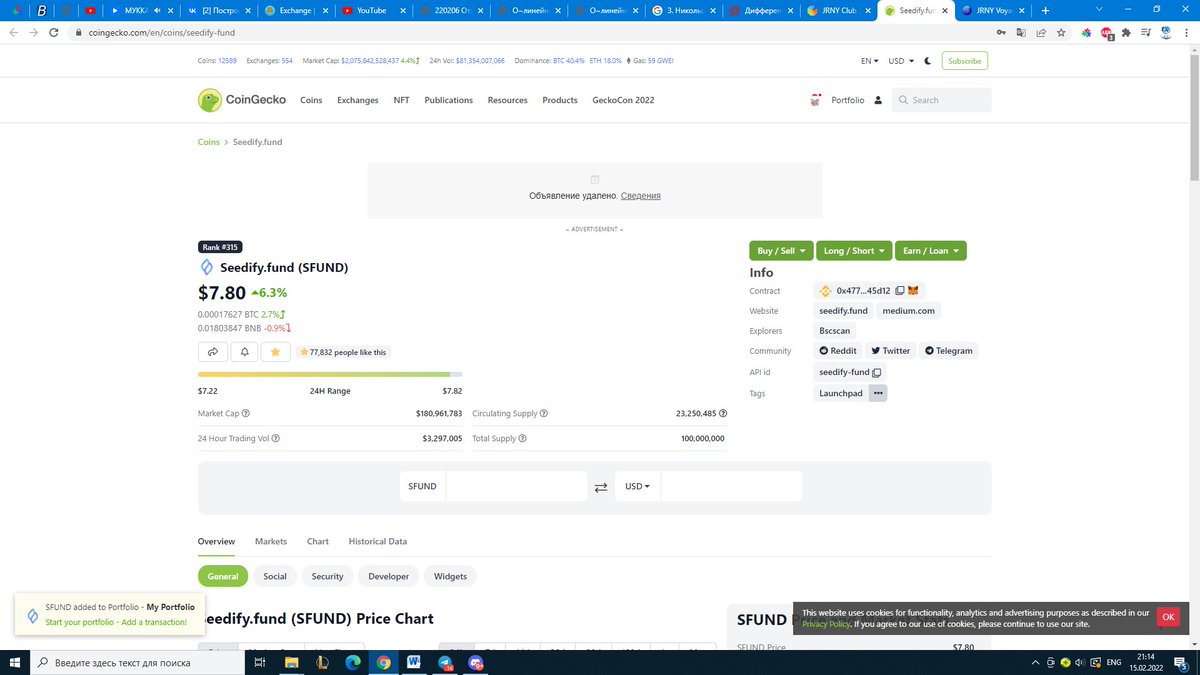
Task: Copy the contract address with the copy icon
Action: point(900,291)
